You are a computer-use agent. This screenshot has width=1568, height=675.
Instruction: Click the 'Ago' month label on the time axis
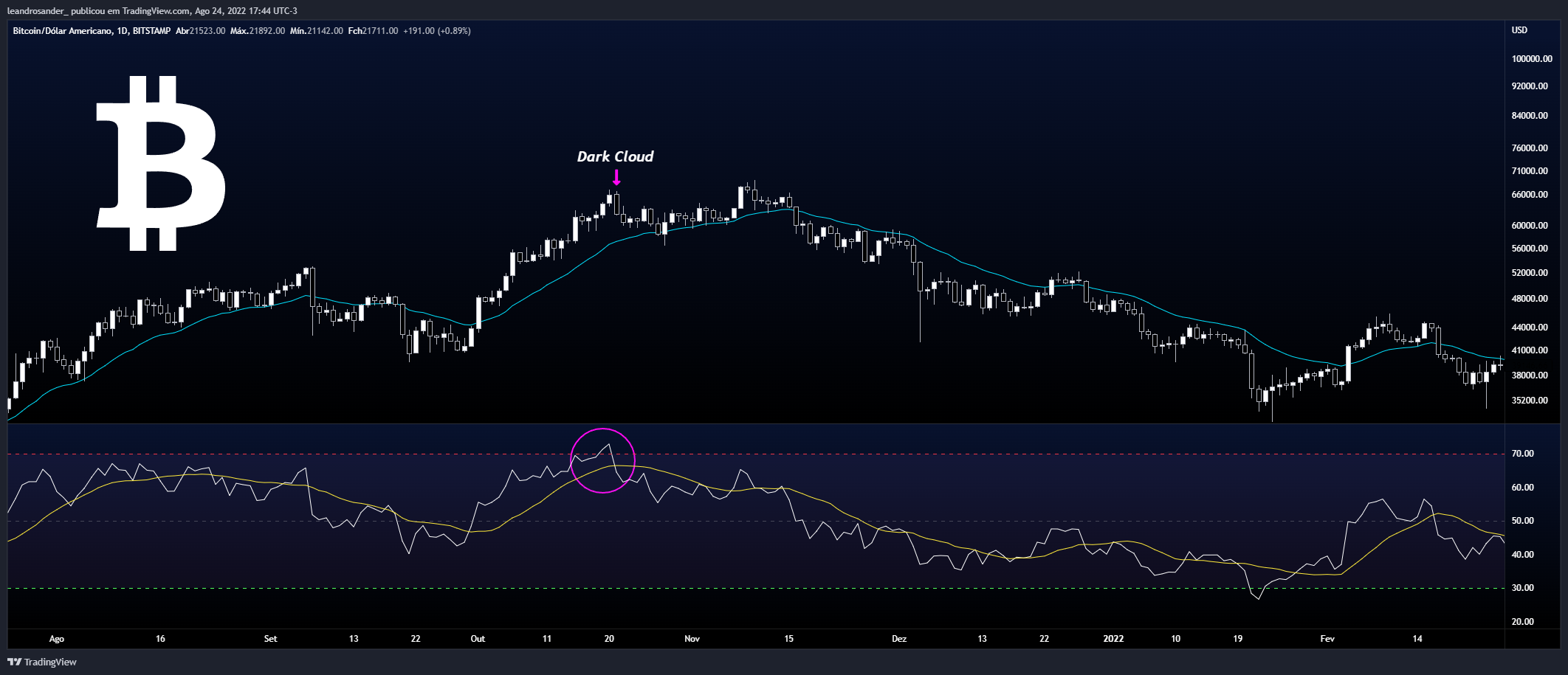pos(56,639)
